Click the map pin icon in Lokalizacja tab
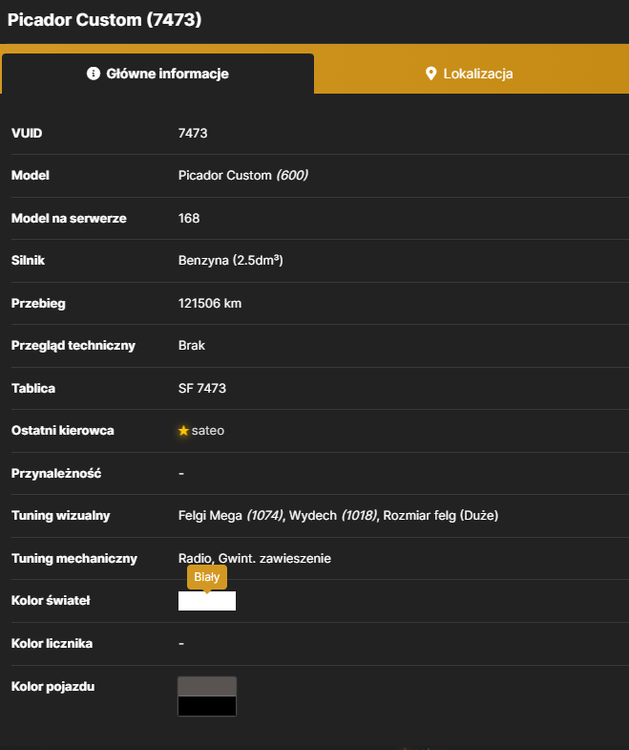 tap(430, 74)
